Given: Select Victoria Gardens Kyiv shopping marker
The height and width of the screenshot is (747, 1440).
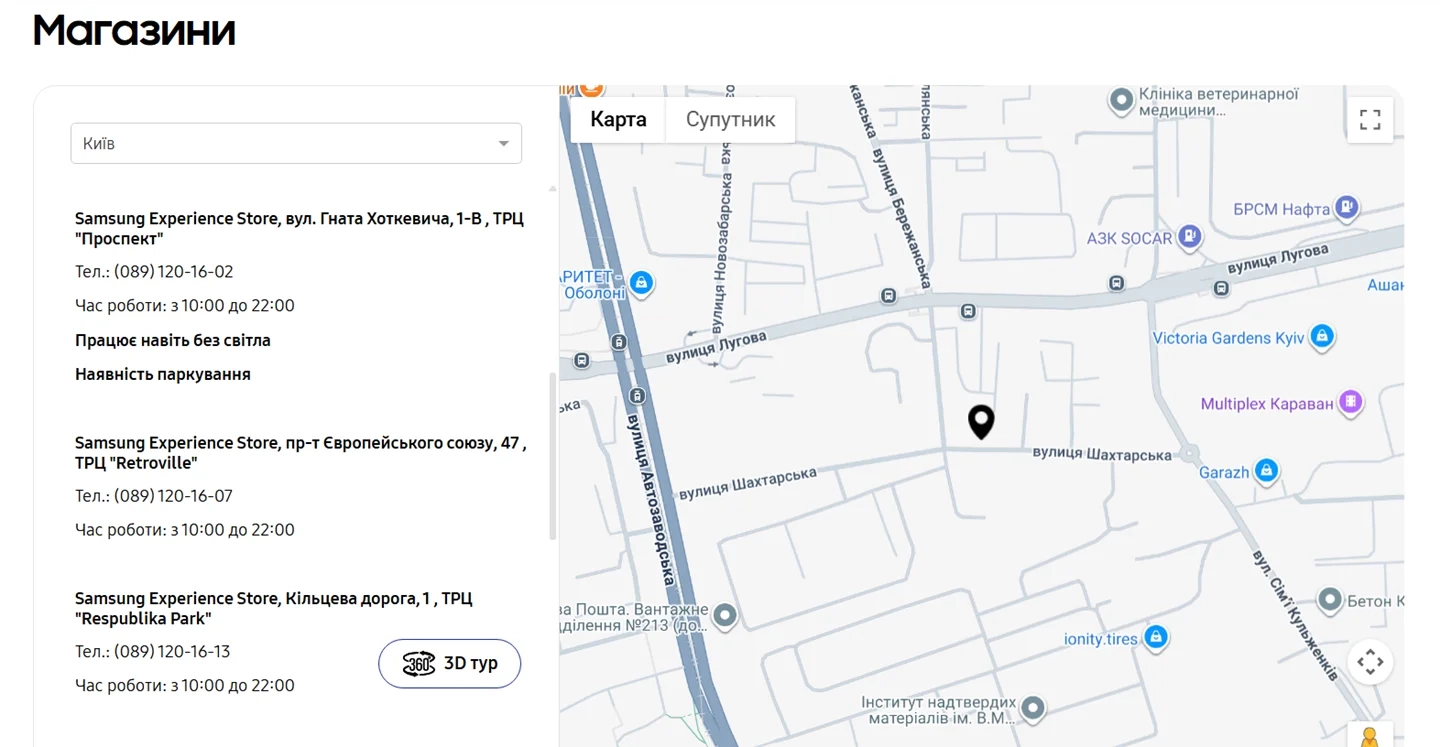Looking at the screenshot, I should (x=1322, y=336).
